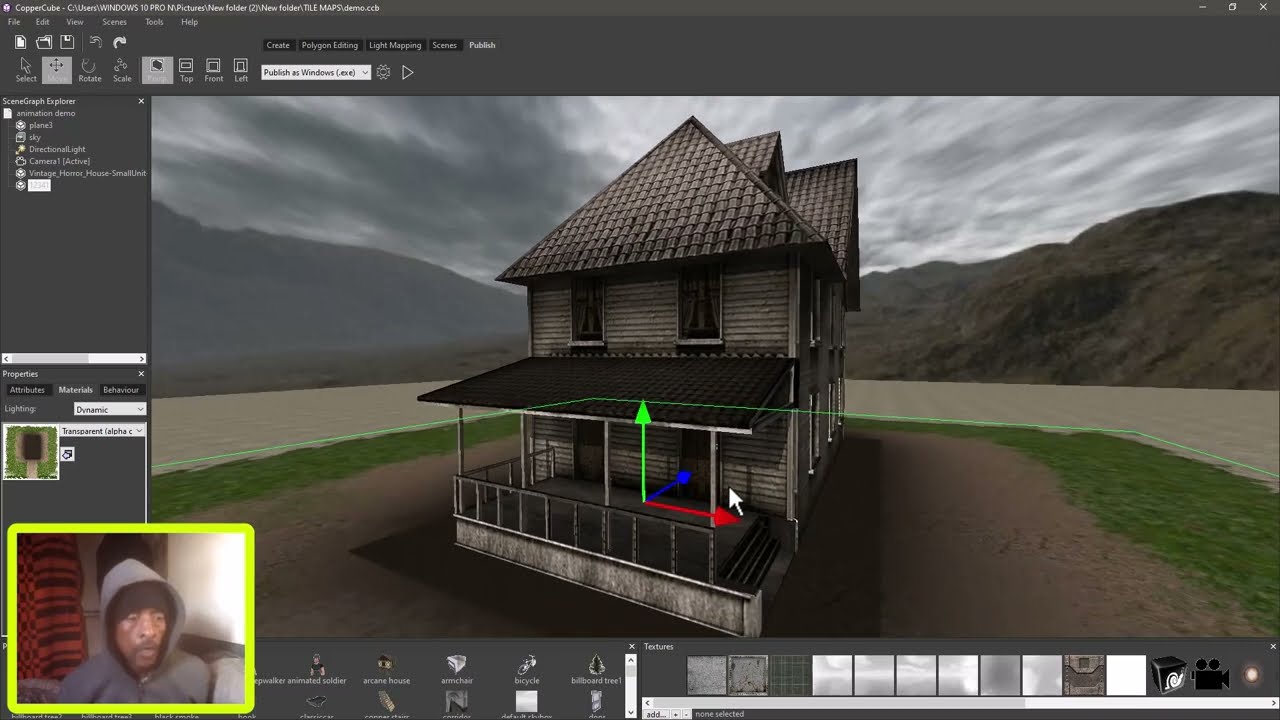This screenshot has height=720, width=1280.
Task: Select the animated soldier prefab
Action: (317, 670)
